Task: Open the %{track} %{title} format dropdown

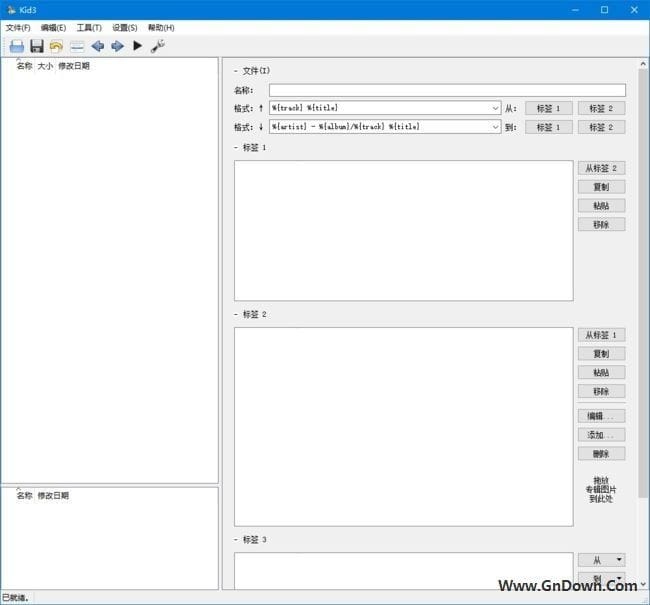Action: [495, 108]
